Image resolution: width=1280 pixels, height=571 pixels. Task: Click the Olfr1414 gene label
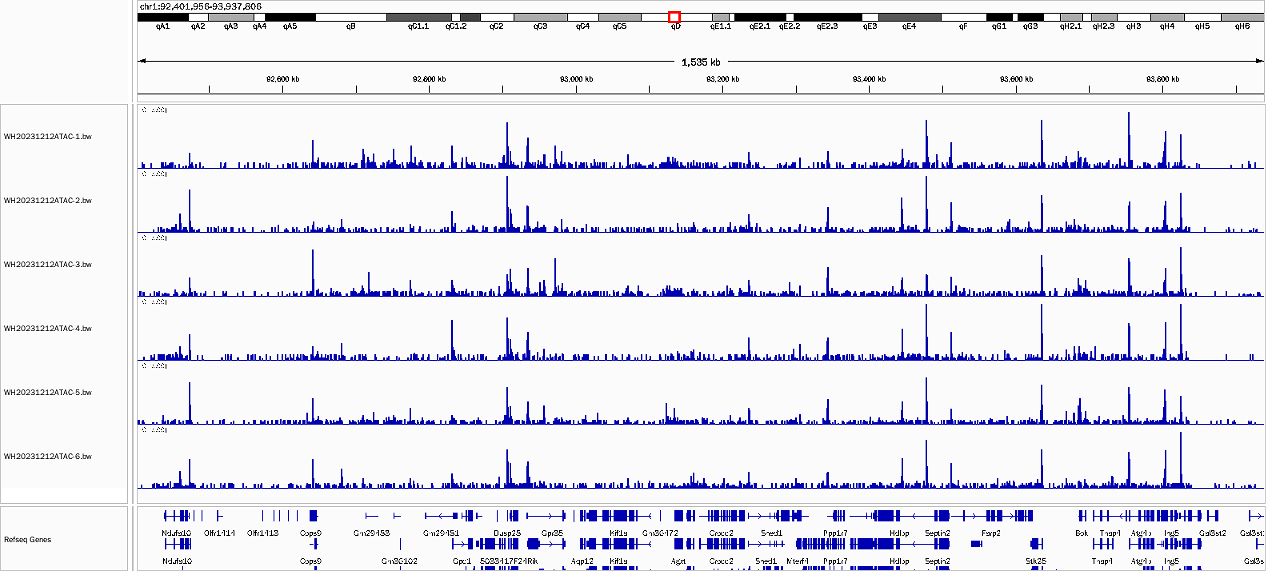tap(219, 533)
